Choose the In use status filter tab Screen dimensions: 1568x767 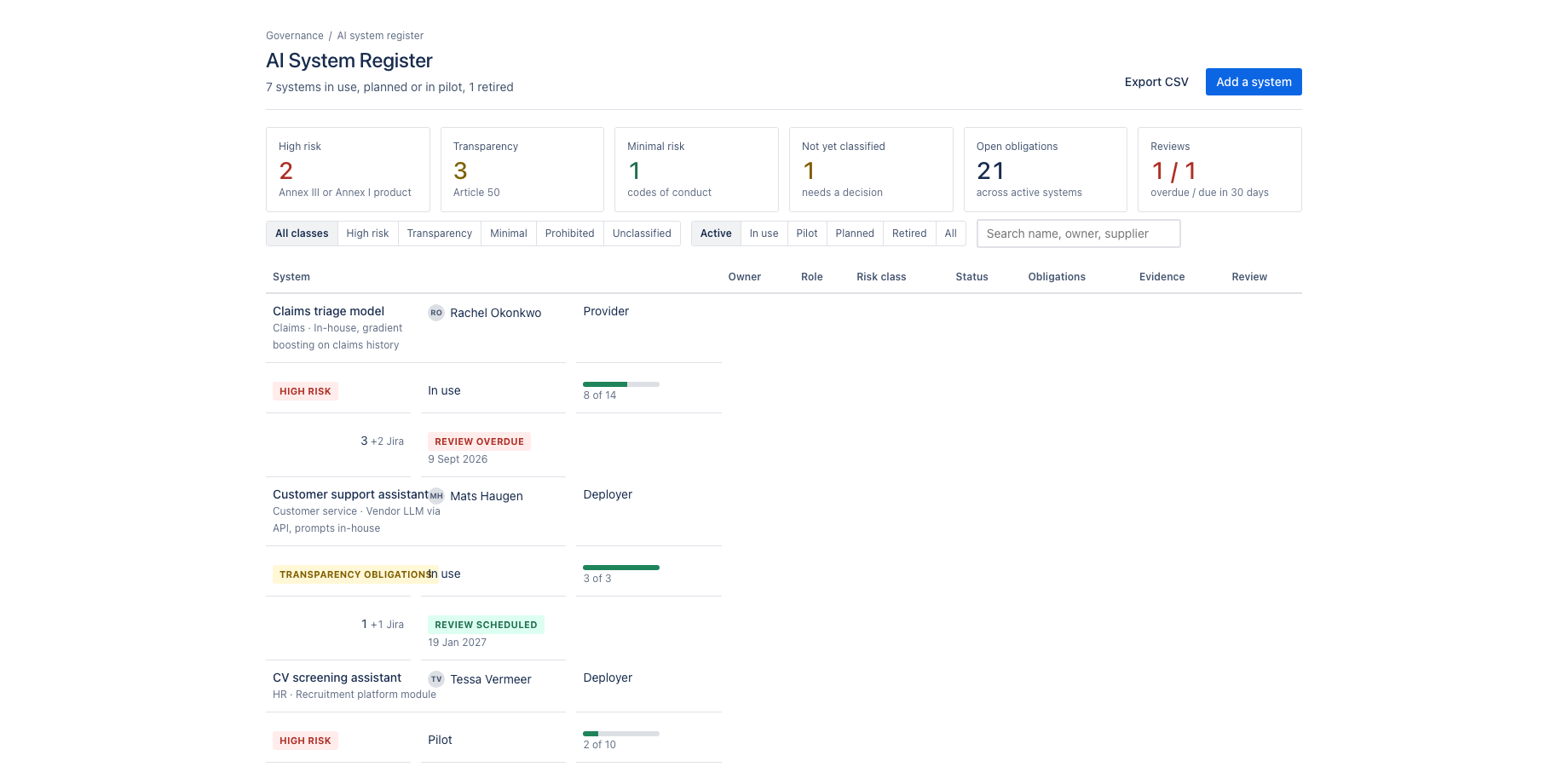pyautogui.click(x=764, y=234)
